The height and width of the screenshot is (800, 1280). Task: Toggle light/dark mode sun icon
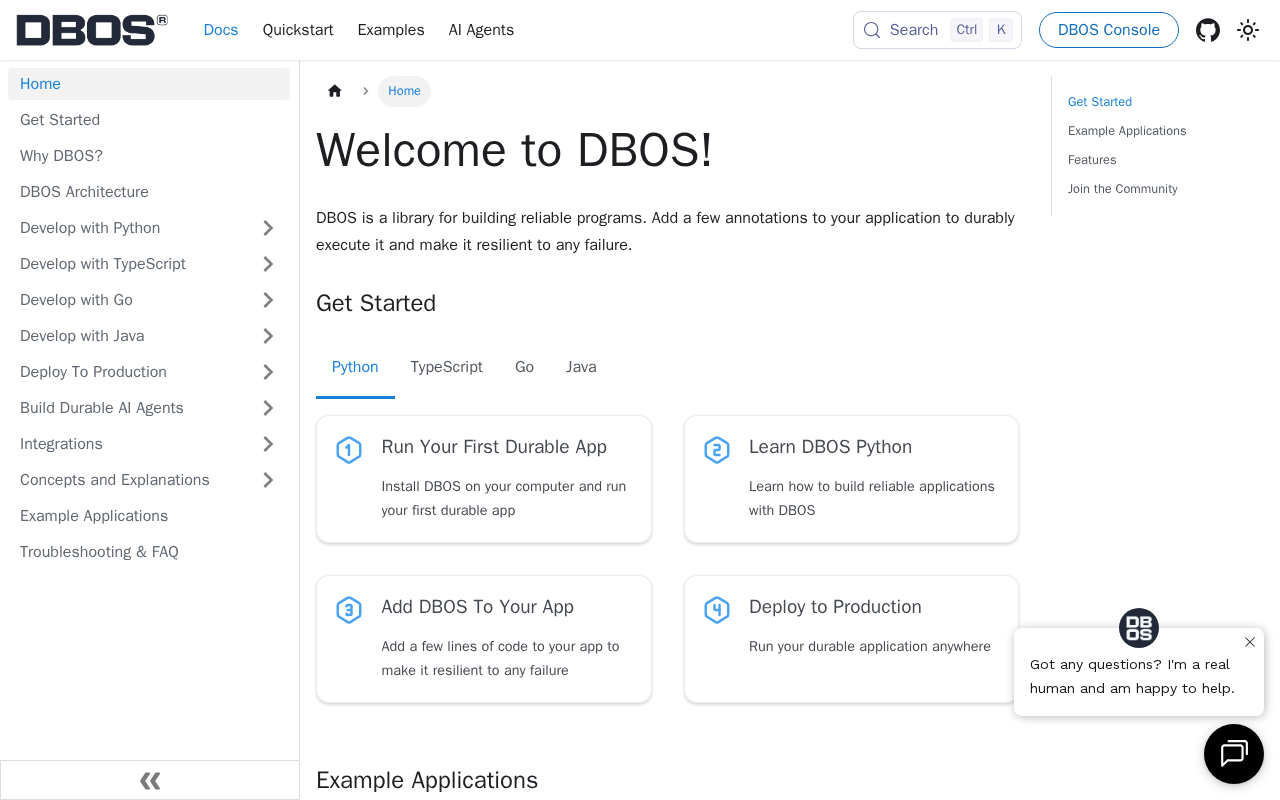click(1248, 30)
